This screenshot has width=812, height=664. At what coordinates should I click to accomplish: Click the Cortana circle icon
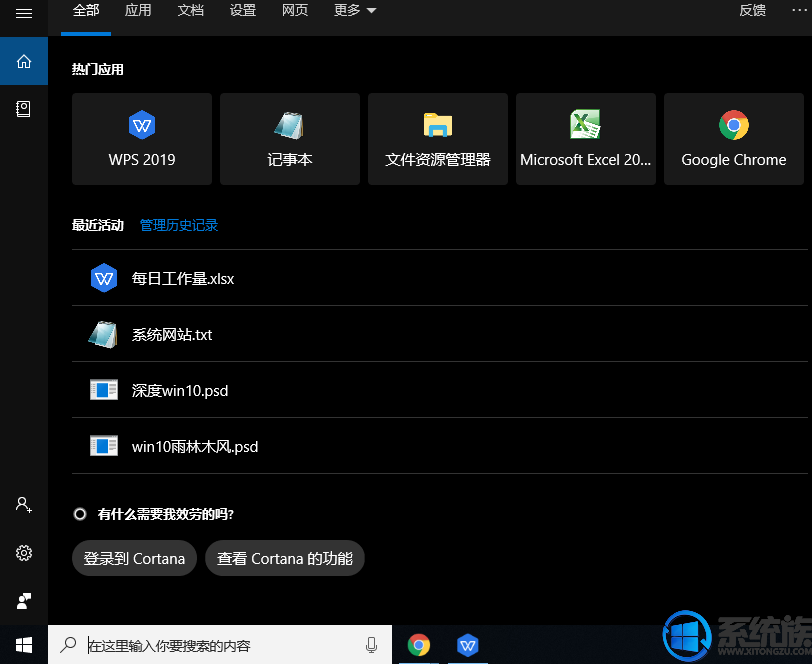pyautogui.click(x=80, y=514)
